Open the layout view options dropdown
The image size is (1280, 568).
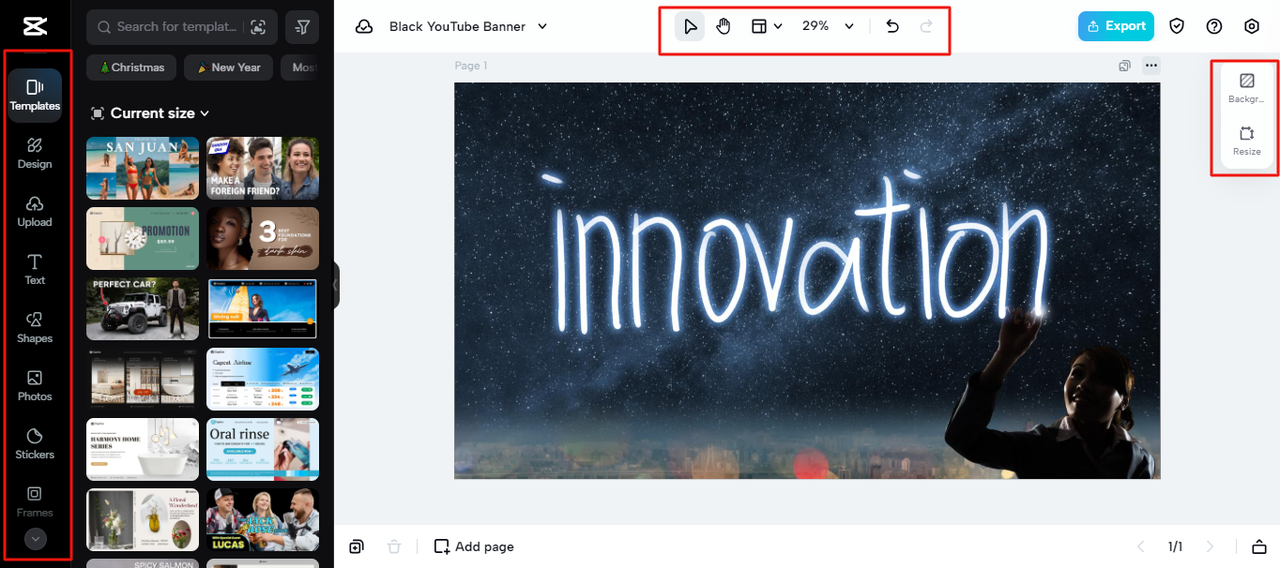(x=766, y=26)
